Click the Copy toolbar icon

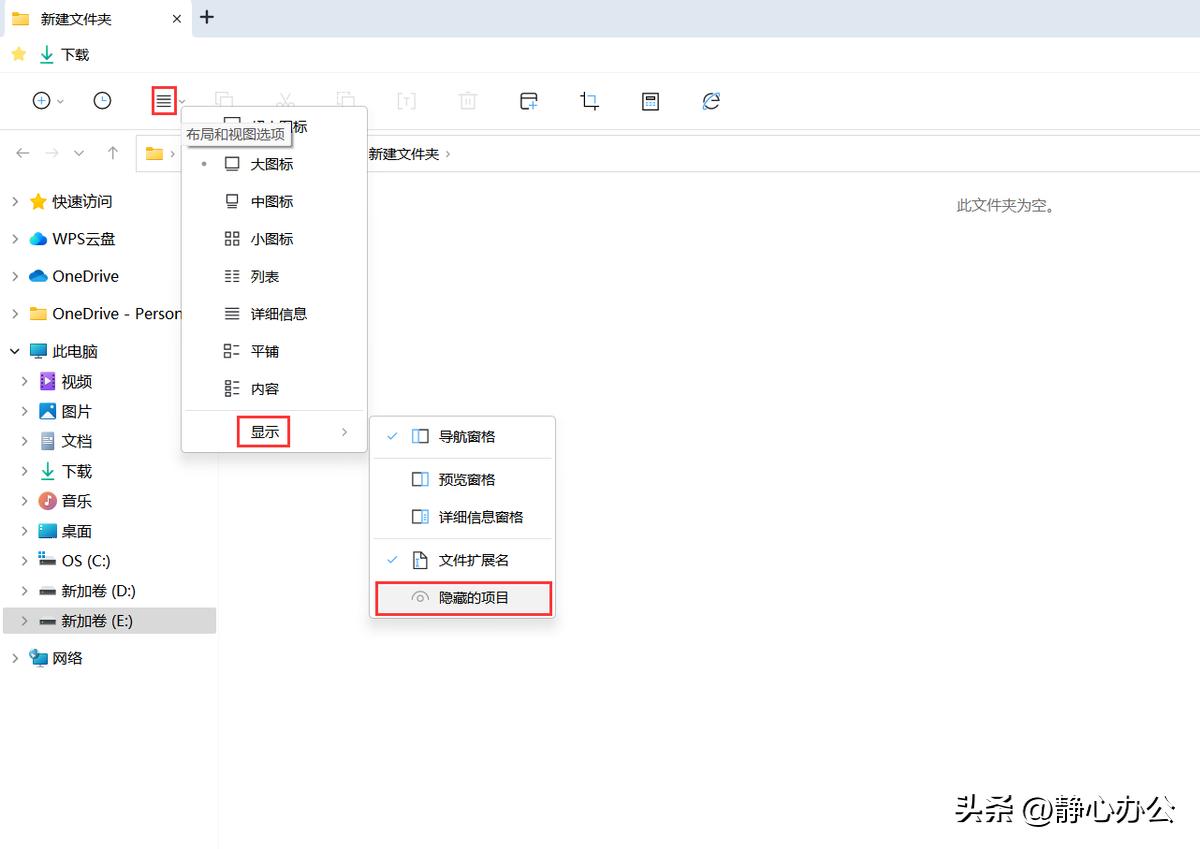click(x=225, y=101)
